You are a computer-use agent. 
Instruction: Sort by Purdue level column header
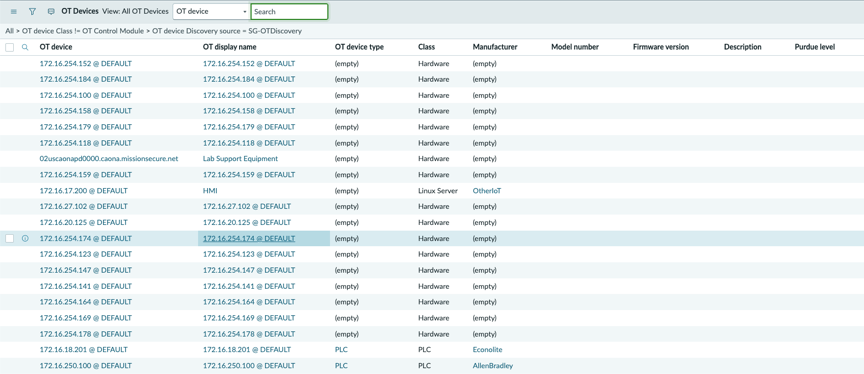point(814,47)
